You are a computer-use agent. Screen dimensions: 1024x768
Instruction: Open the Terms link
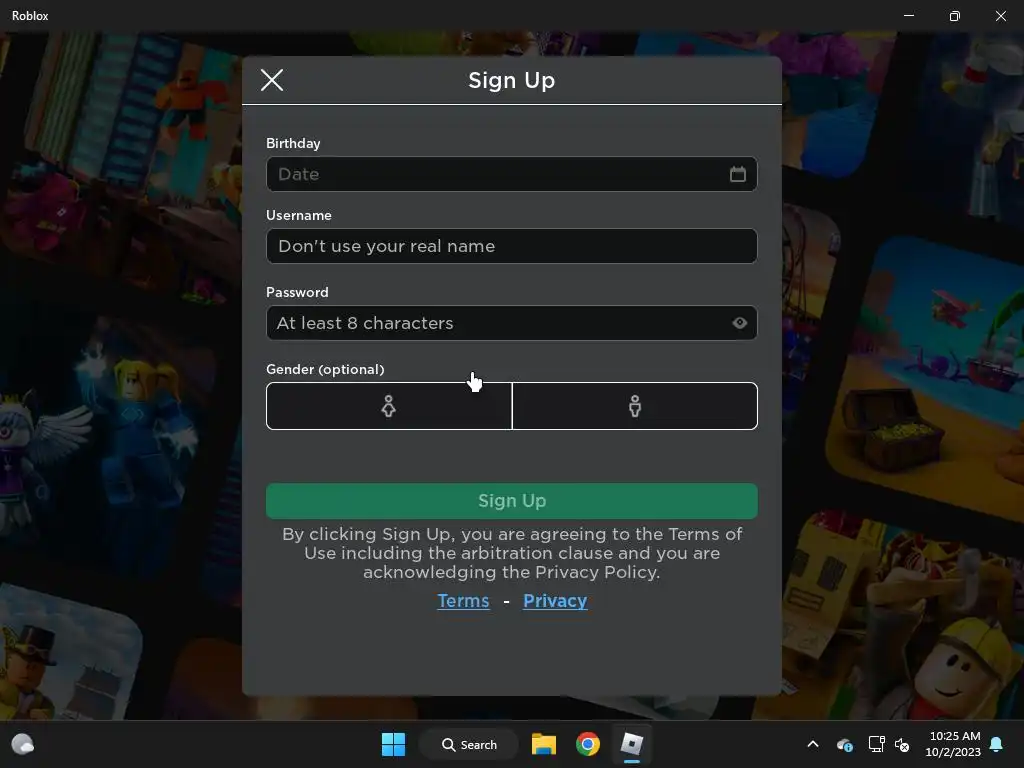point(463,601)
